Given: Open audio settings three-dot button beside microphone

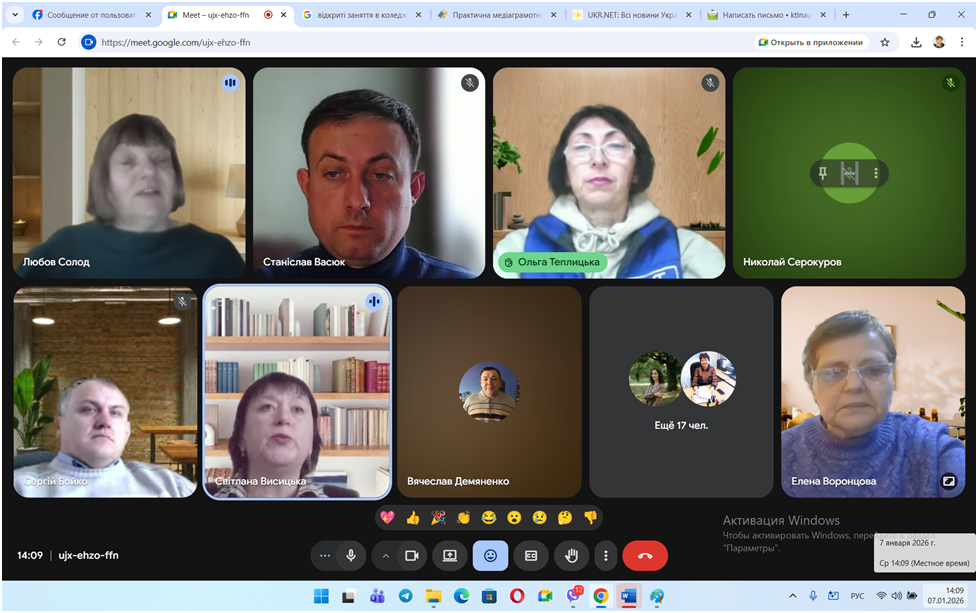Looking at the screenshot, I should click(x=324, y=555).
